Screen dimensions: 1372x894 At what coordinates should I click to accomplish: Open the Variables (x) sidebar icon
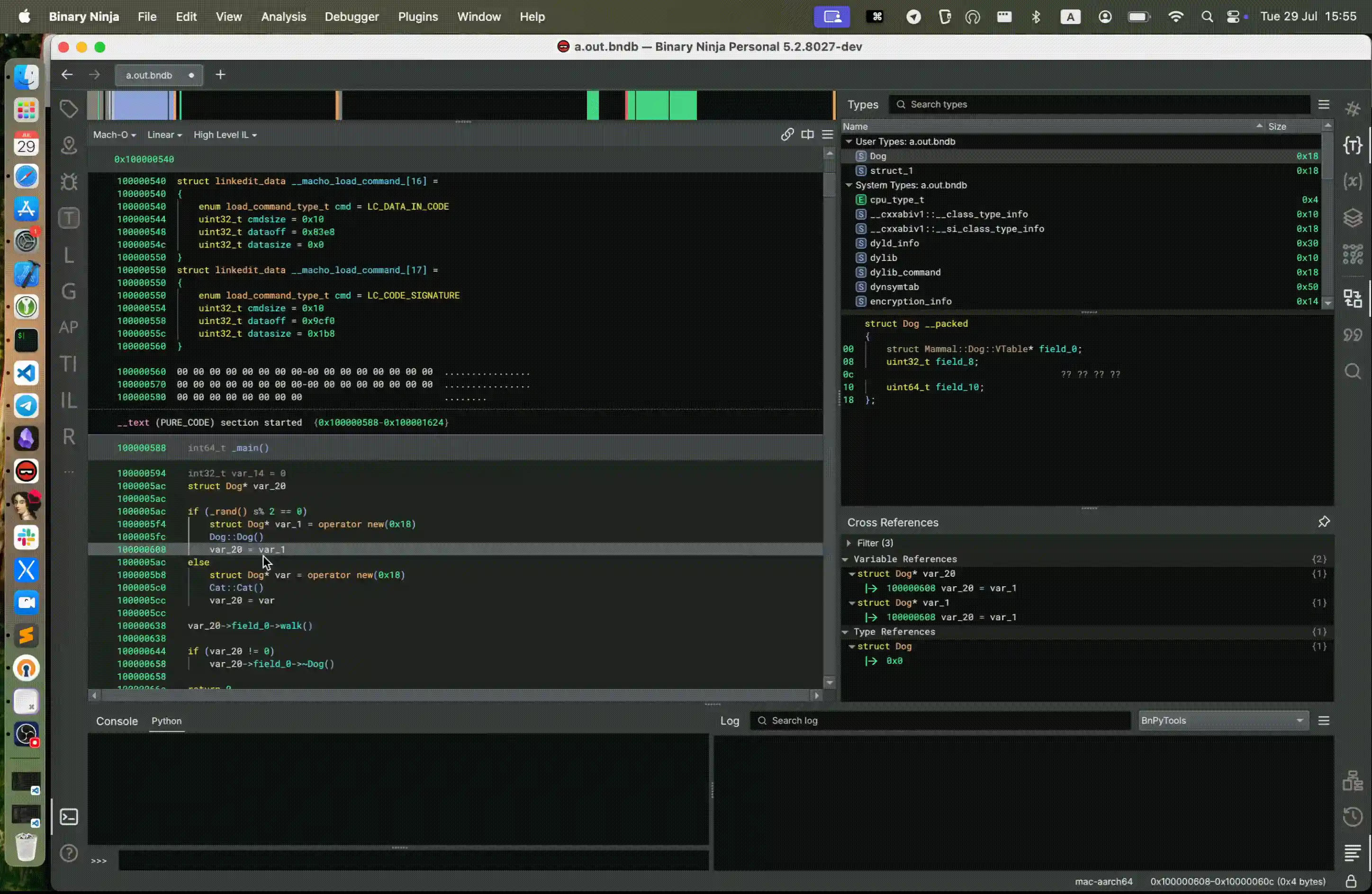point(1353,181)
